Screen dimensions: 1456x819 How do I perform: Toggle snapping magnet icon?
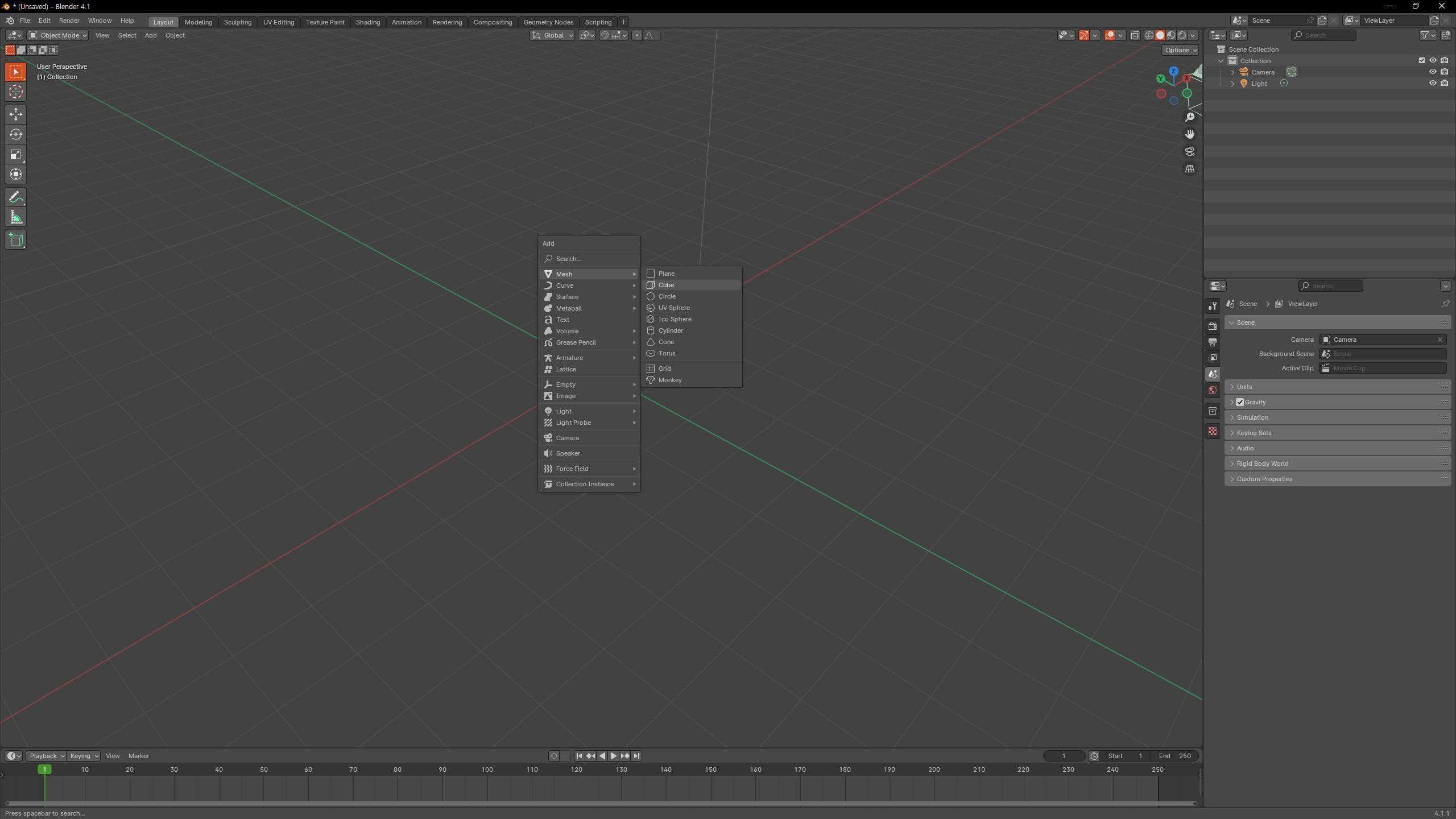pyautogui.click(x=605, y=35)
